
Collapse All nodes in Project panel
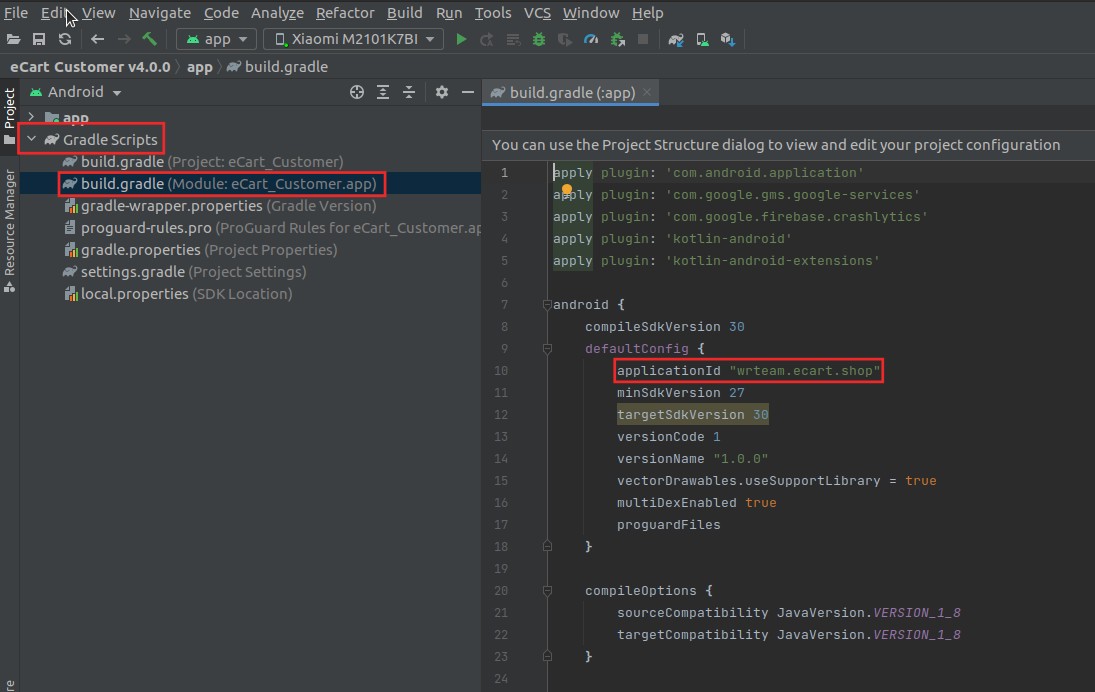pos(409,91)
